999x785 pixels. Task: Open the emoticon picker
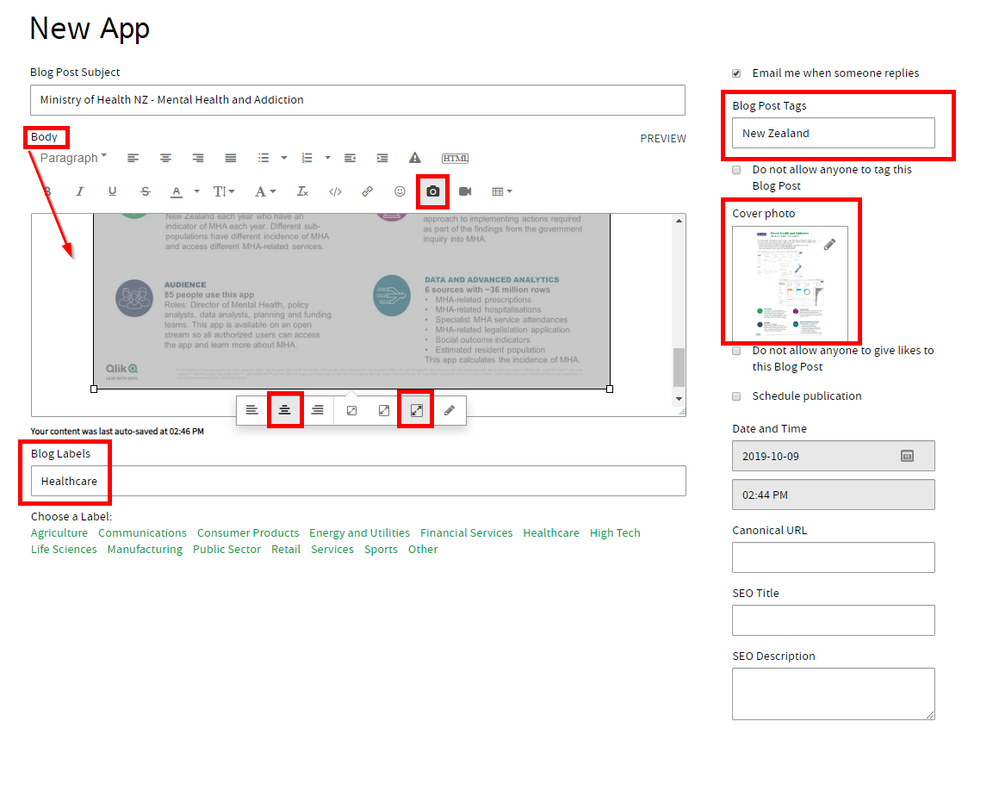pos(399,191)
